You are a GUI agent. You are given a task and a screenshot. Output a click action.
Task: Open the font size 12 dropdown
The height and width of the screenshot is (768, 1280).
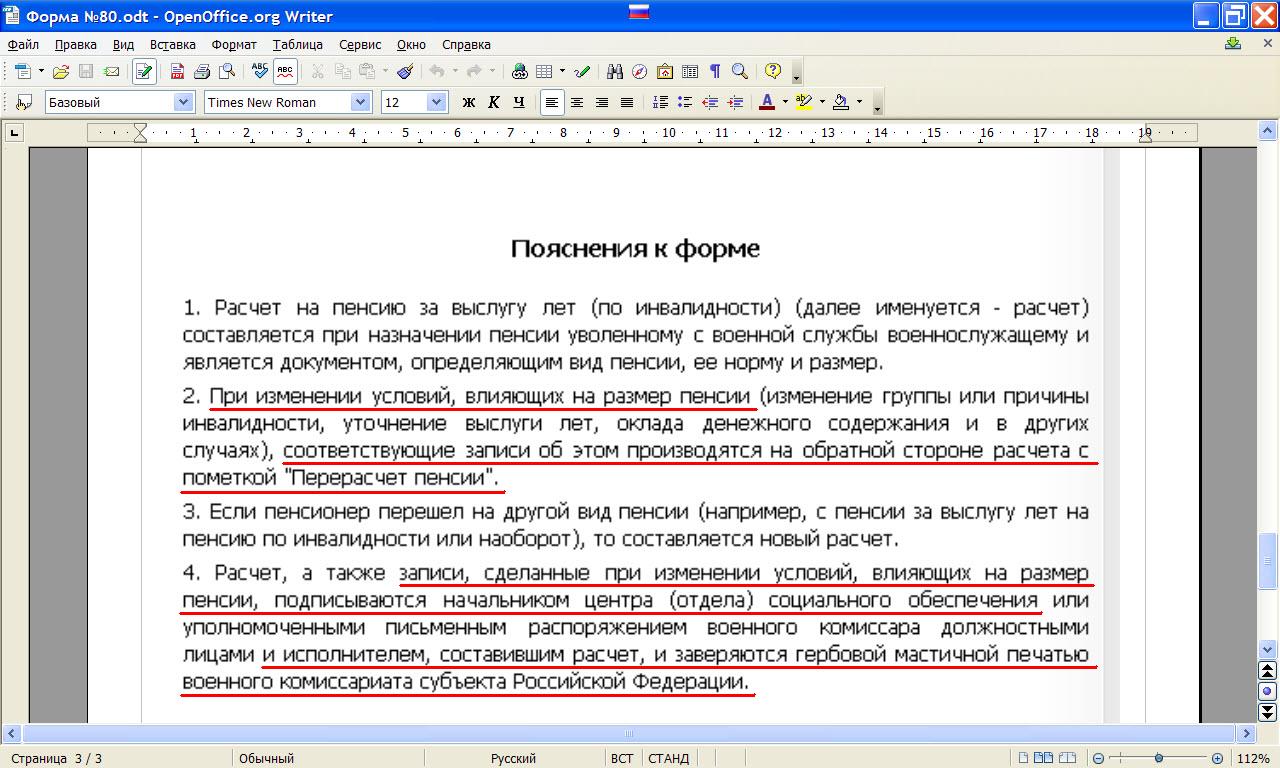point(437,102)
